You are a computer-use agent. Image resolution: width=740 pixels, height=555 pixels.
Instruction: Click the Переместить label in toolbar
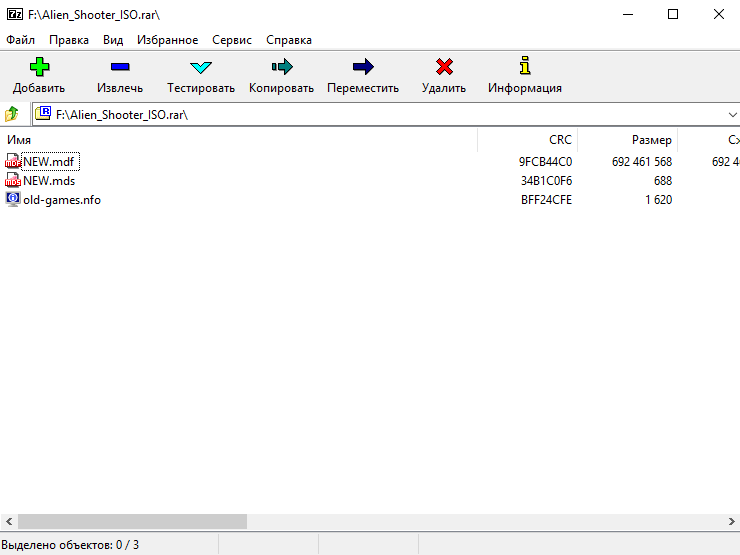point(363,88)
